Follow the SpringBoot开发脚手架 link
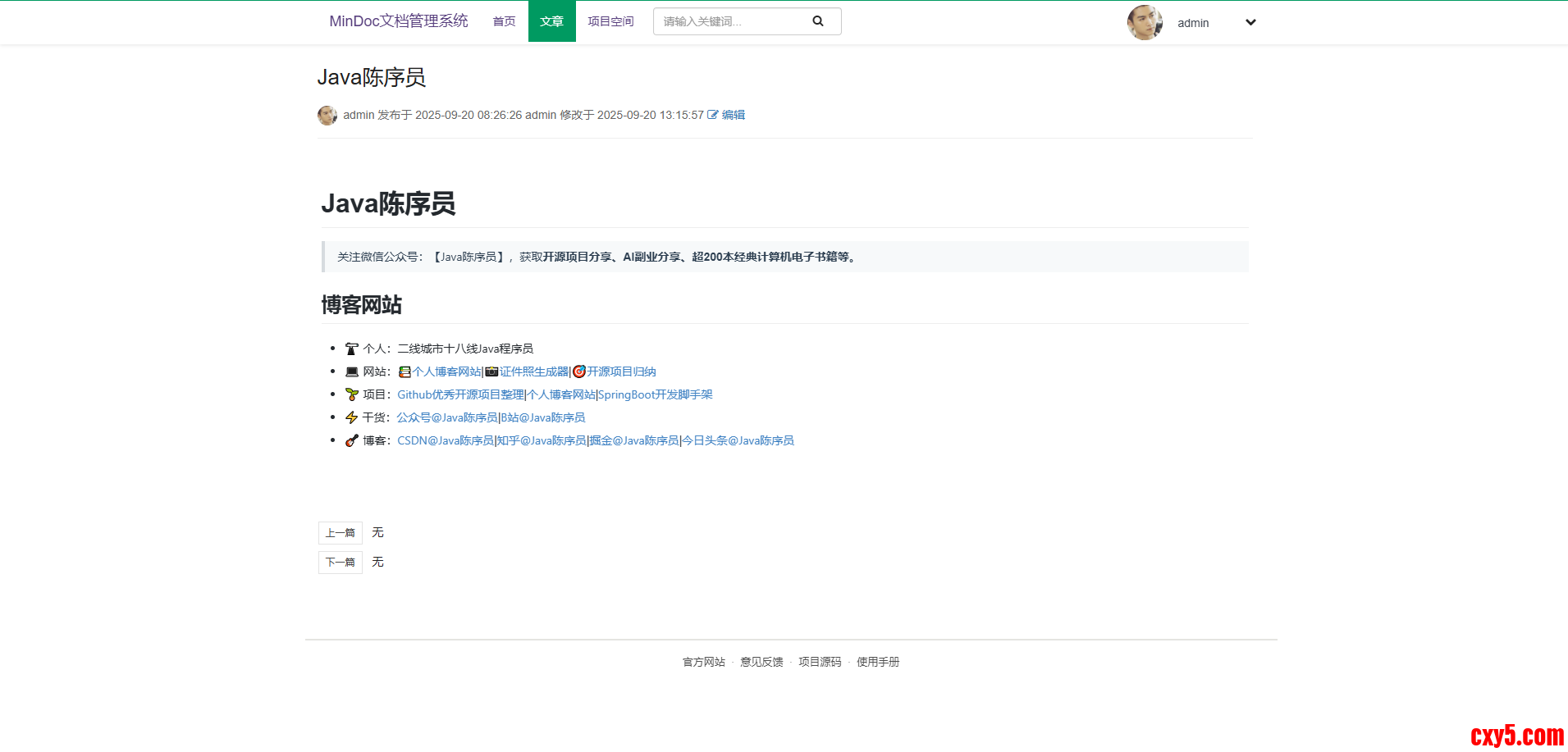 click(x=655, y=395)
